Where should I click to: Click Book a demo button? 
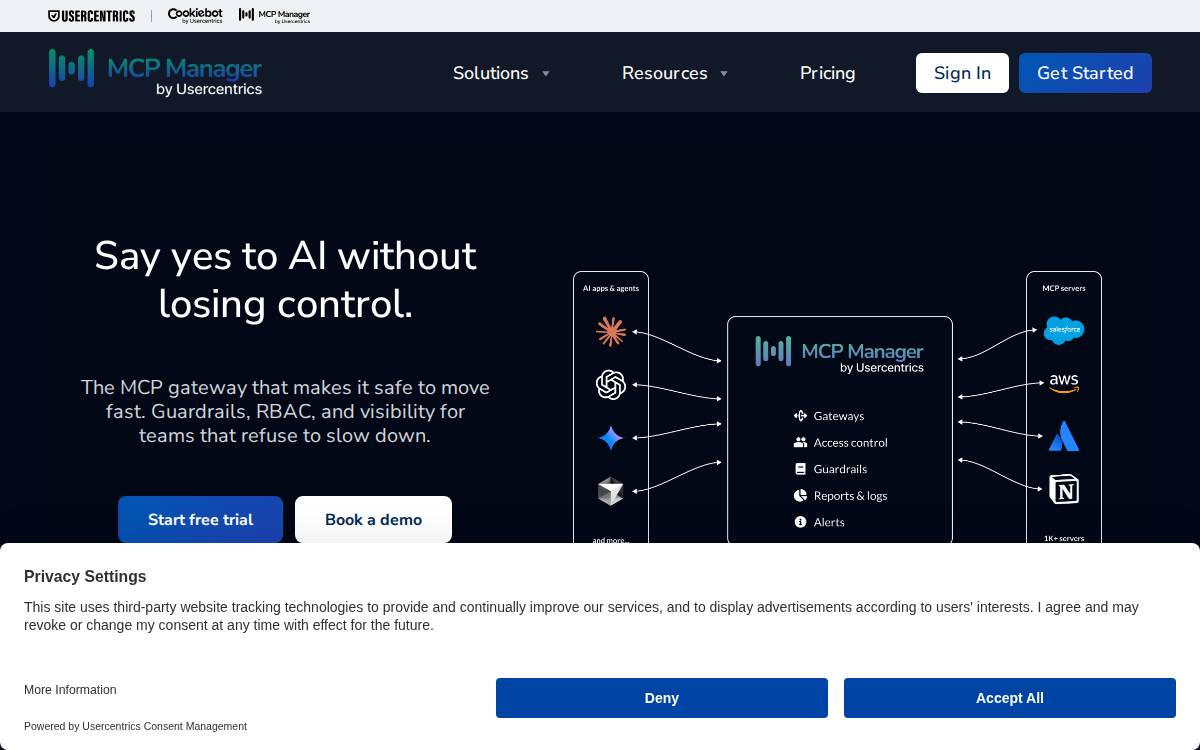pyautogui.click(x=373, y=520)
